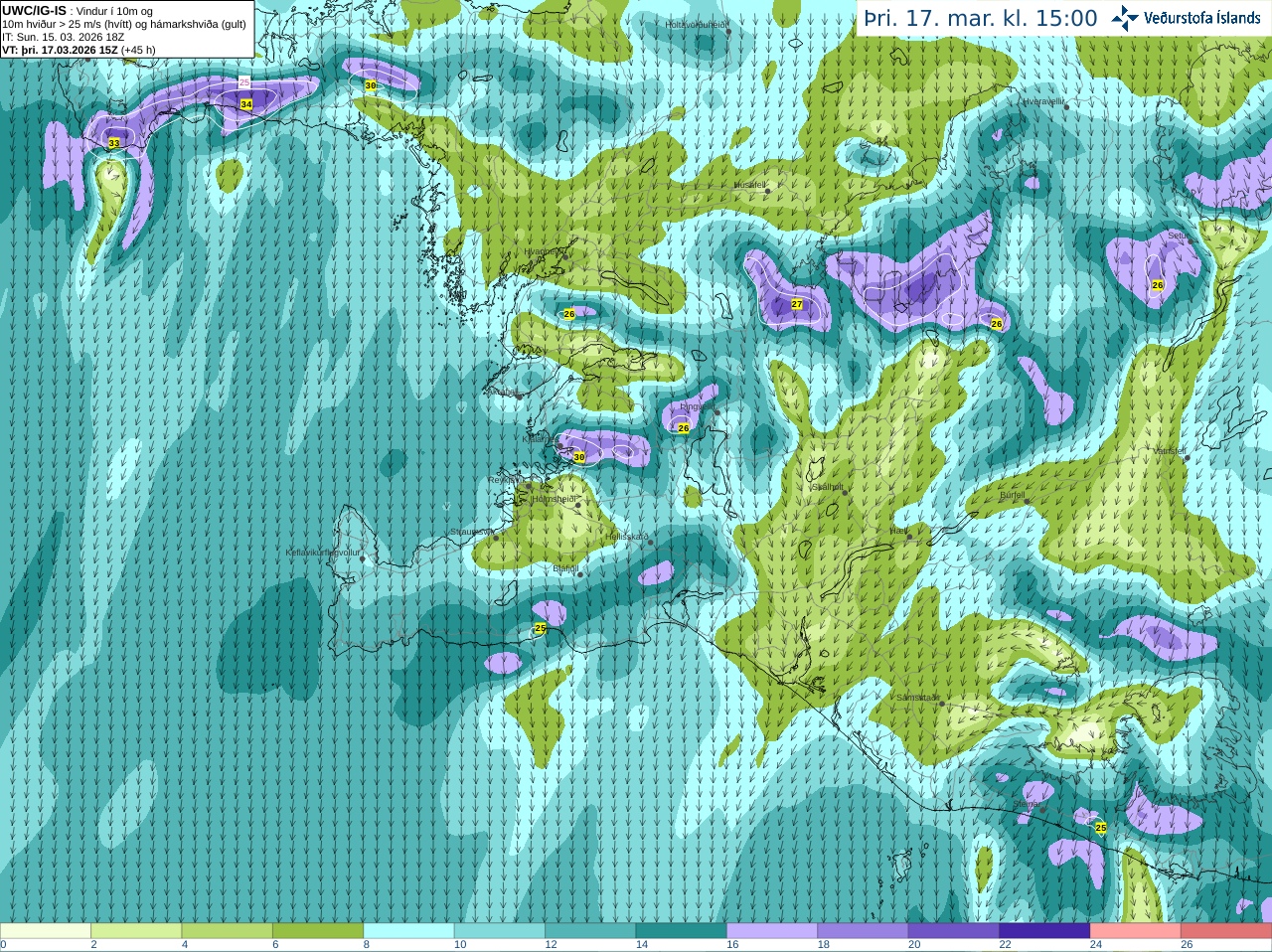The width and height of the screenshot is (1272, 952).
Task: Select the date label Þri. 17. mar. kl. 15:00
Action: (x=981, y=19)
